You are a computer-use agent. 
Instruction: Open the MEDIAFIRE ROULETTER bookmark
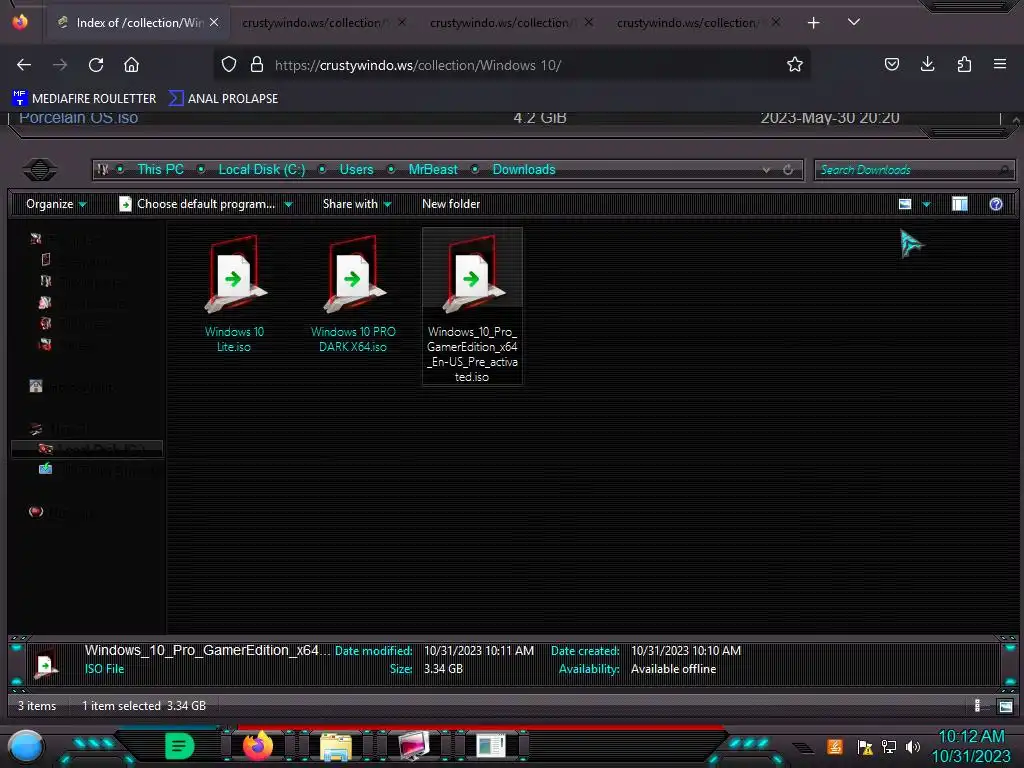click(x=84, y=99)
